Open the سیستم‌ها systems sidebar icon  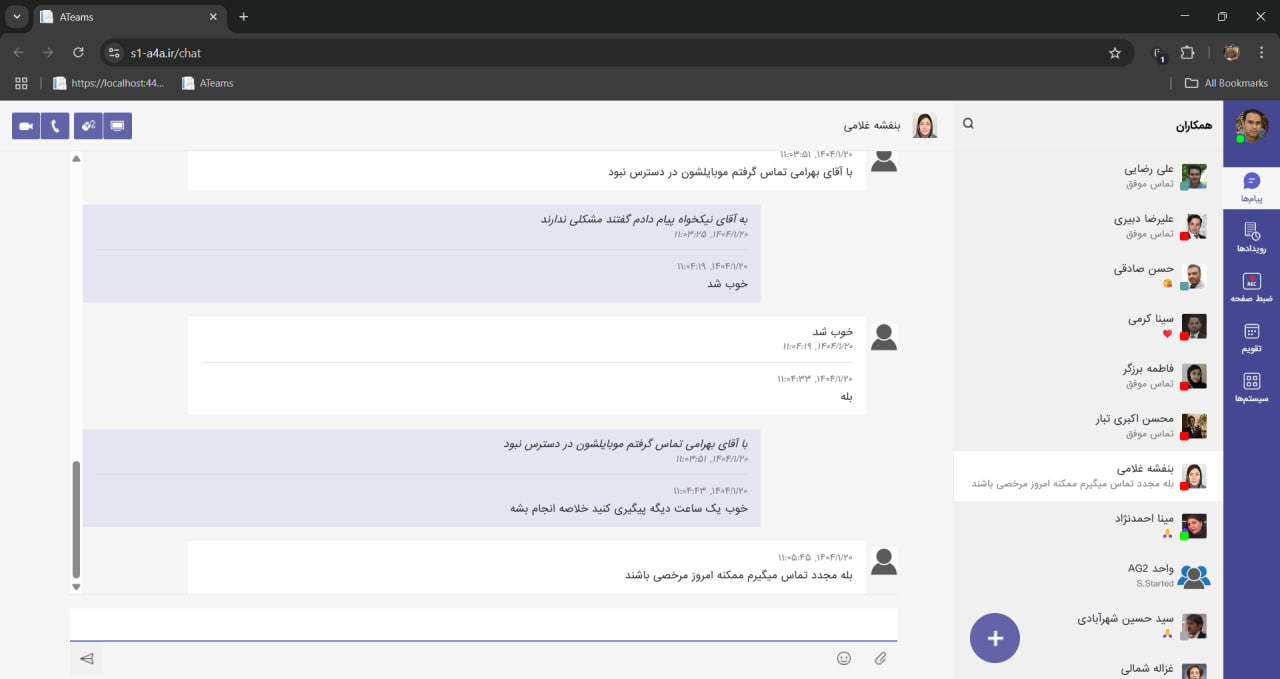[1251, 387]
